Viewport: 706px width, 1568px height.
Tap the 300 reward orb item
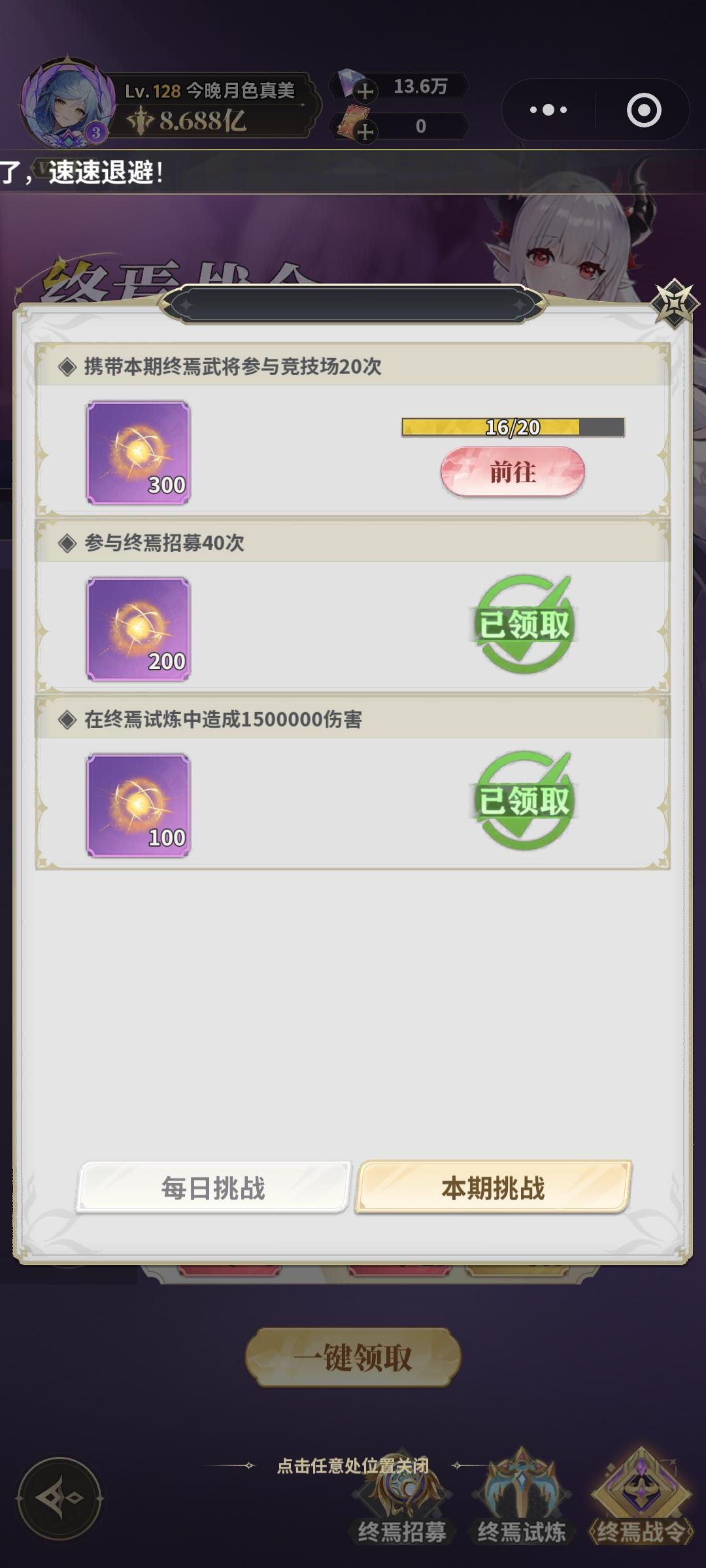(138, 453)
